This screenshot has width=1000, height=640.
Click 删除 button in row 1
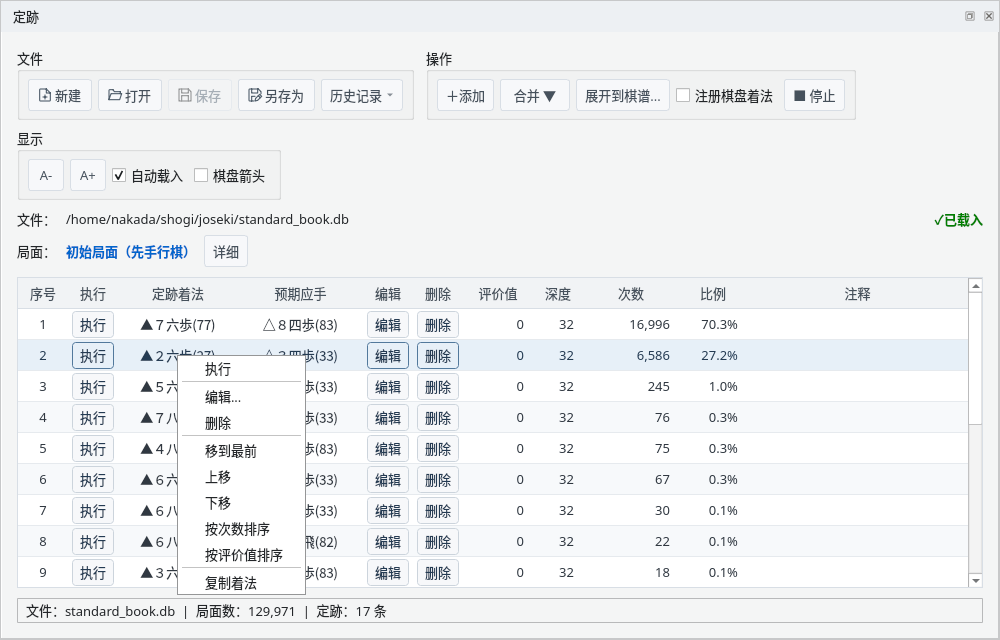coord(438,325)
